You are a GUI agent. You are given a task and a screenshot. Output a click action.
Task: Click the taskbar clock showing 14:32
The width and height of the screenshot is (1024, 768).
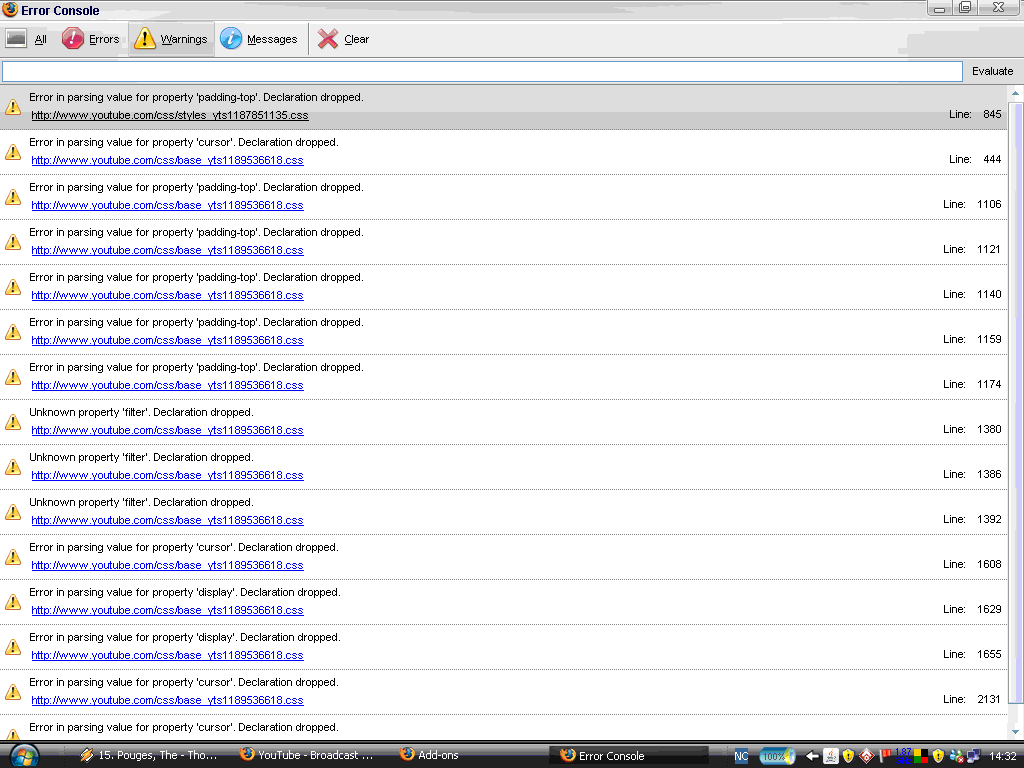1002,756
